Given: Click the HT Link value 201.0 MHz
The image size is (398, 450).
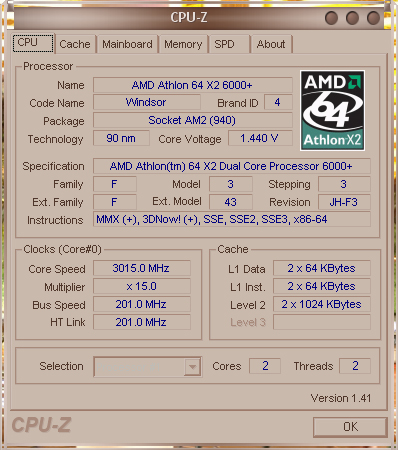Looking at the screenshot, I should (x=142, y=322).
